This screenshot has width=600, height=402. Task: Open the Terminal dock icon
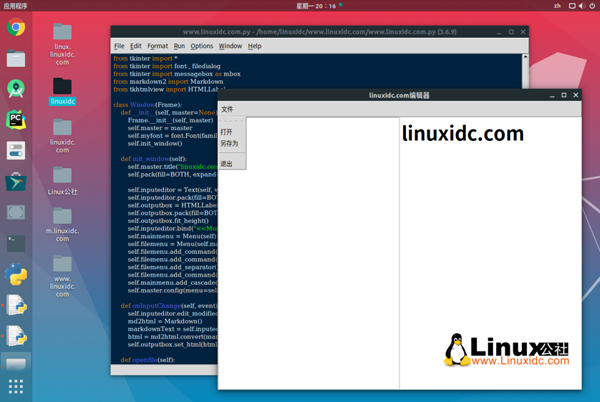pyautogui.click(x=16, y=243)
